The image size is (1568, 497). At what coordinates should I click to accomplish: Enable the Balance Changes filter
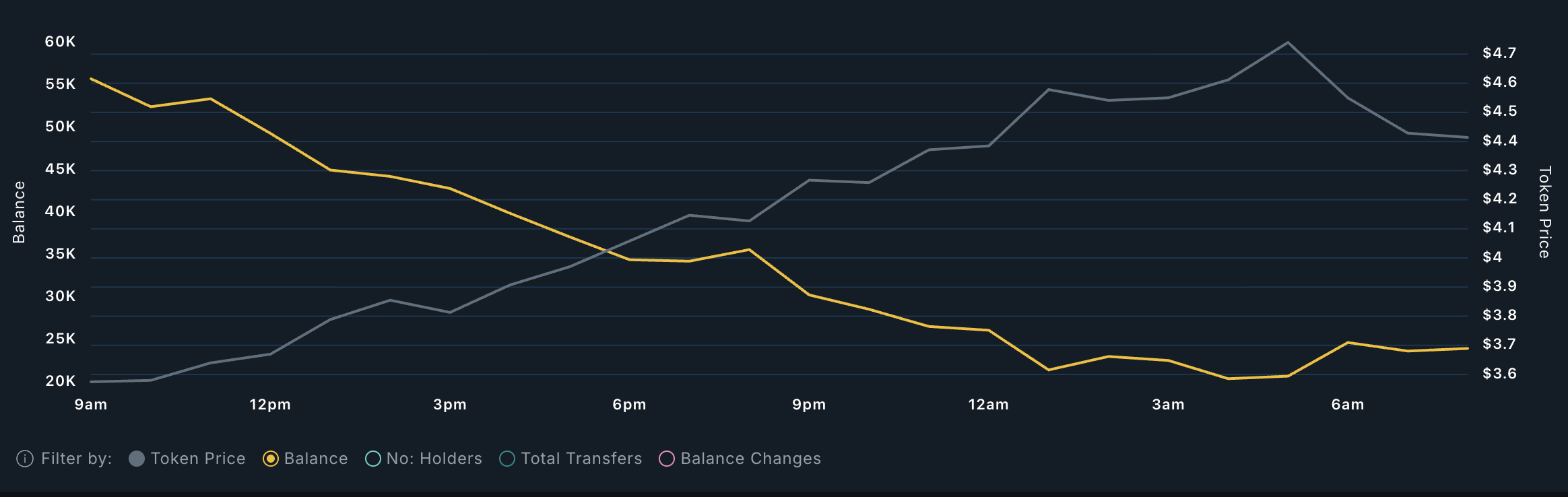tap(667, 459)
